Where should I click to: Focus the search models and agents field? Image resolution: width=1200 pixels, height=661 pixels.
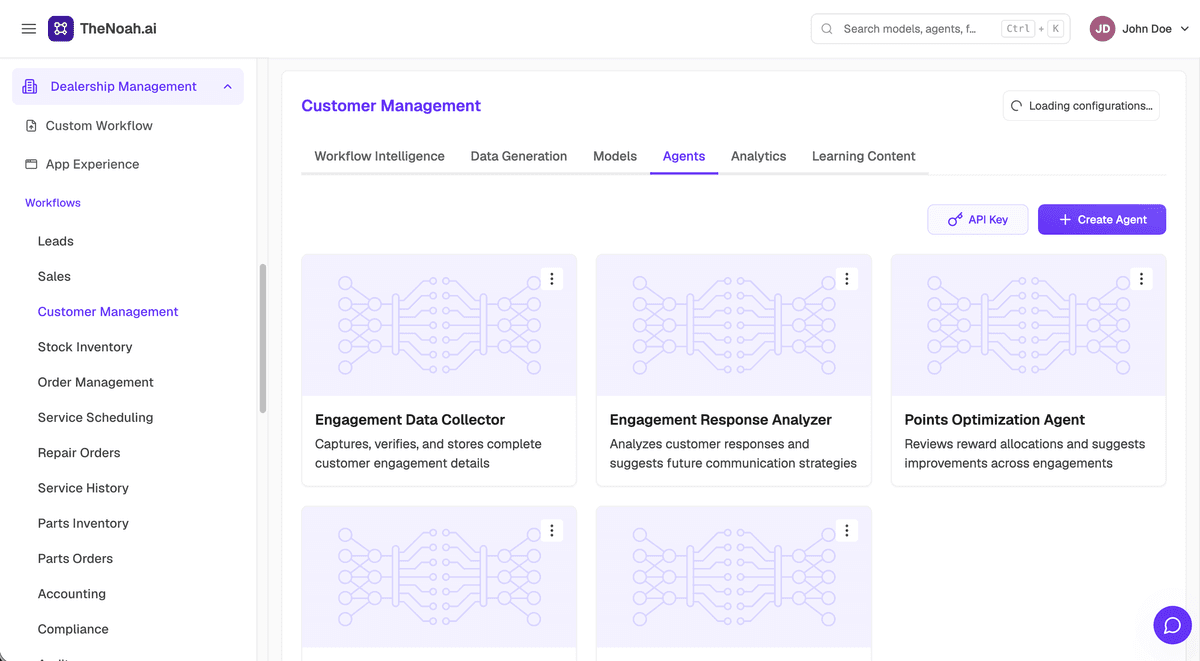(x=940, y=29)
